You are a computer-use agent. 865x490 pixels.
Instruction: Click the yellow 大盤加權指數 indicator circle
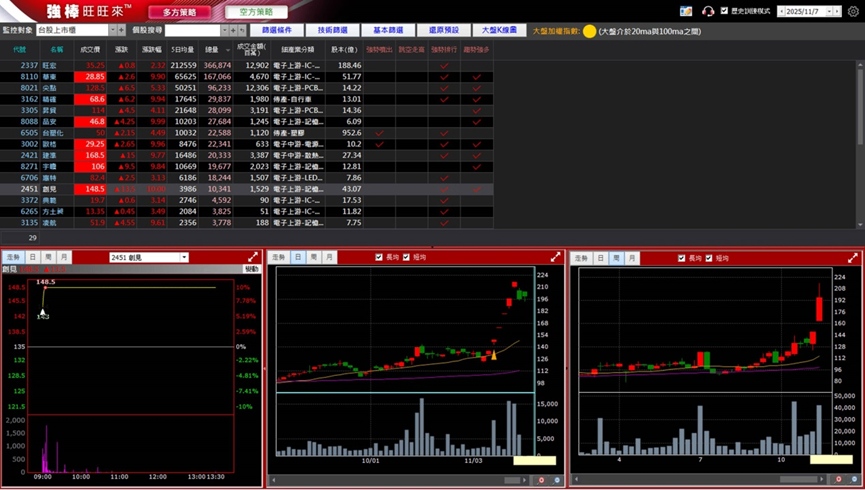[590, 31]
